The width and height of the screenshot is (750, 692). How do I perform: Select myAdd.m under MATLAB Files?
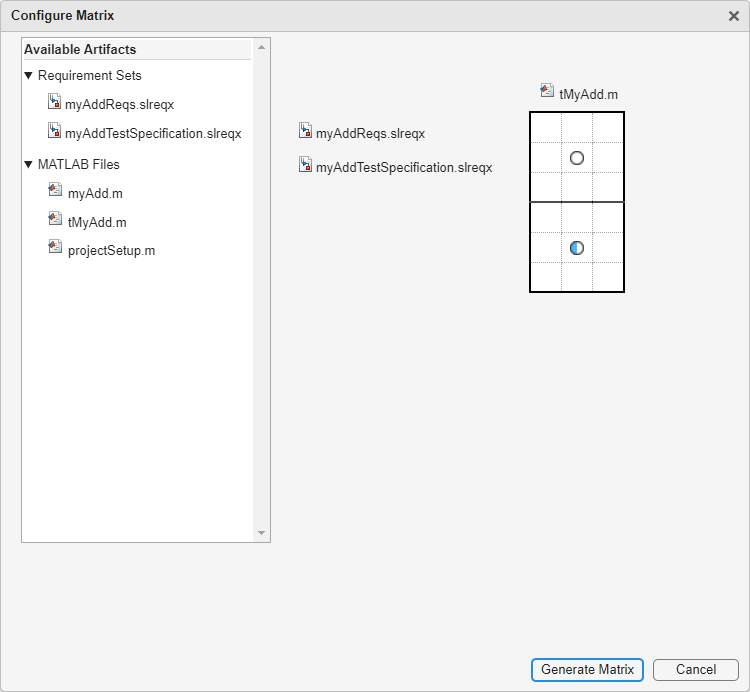click(95, 193)
